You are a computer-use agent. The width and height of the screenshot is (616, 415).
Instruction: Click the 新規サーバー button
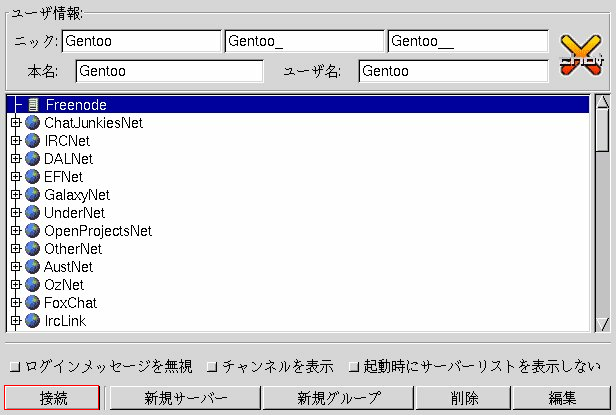[185, 398]
